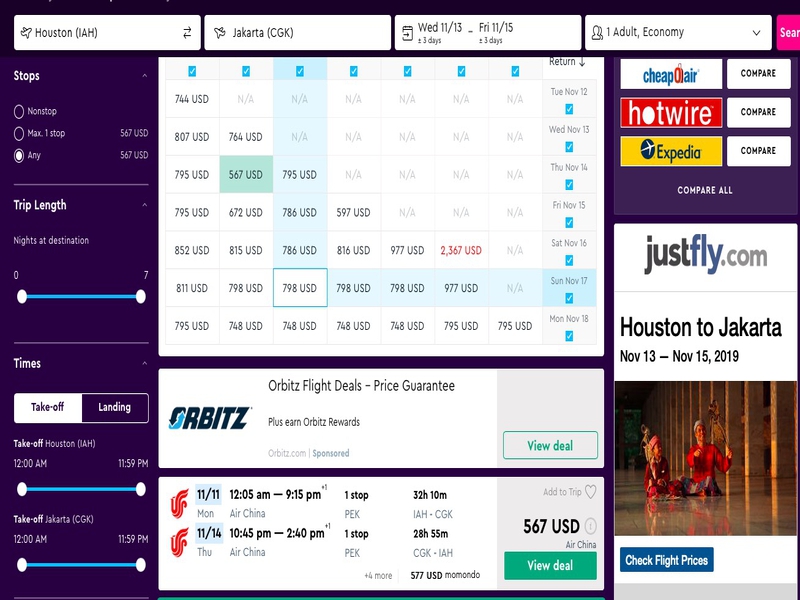This screenshot has height=600, width=800.
Task: Click the departure plane icon beside Houston
Action: (x=26, y=33)
